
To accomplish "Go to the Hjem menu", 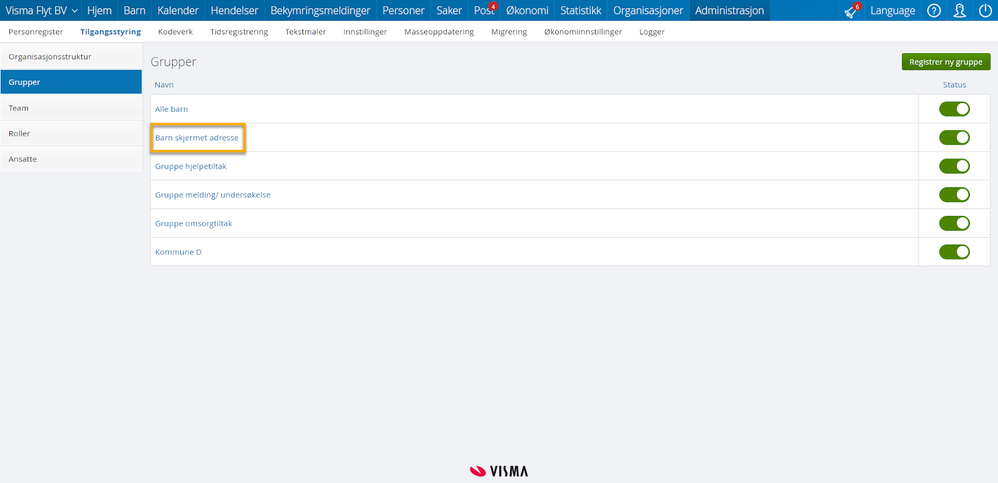I will (100, 11).
